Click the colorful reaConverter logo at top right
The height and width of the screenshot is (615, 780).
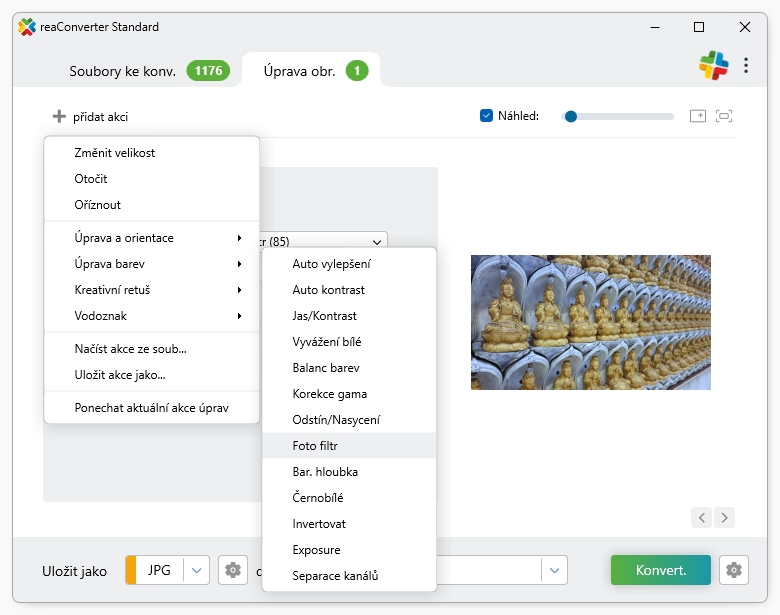click(713, 66)
